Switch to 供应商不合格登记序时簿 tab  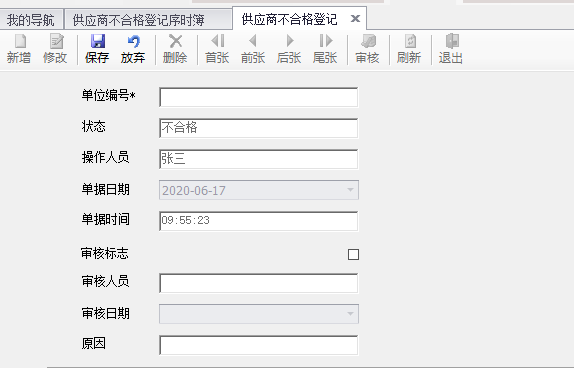coord(139,20)
